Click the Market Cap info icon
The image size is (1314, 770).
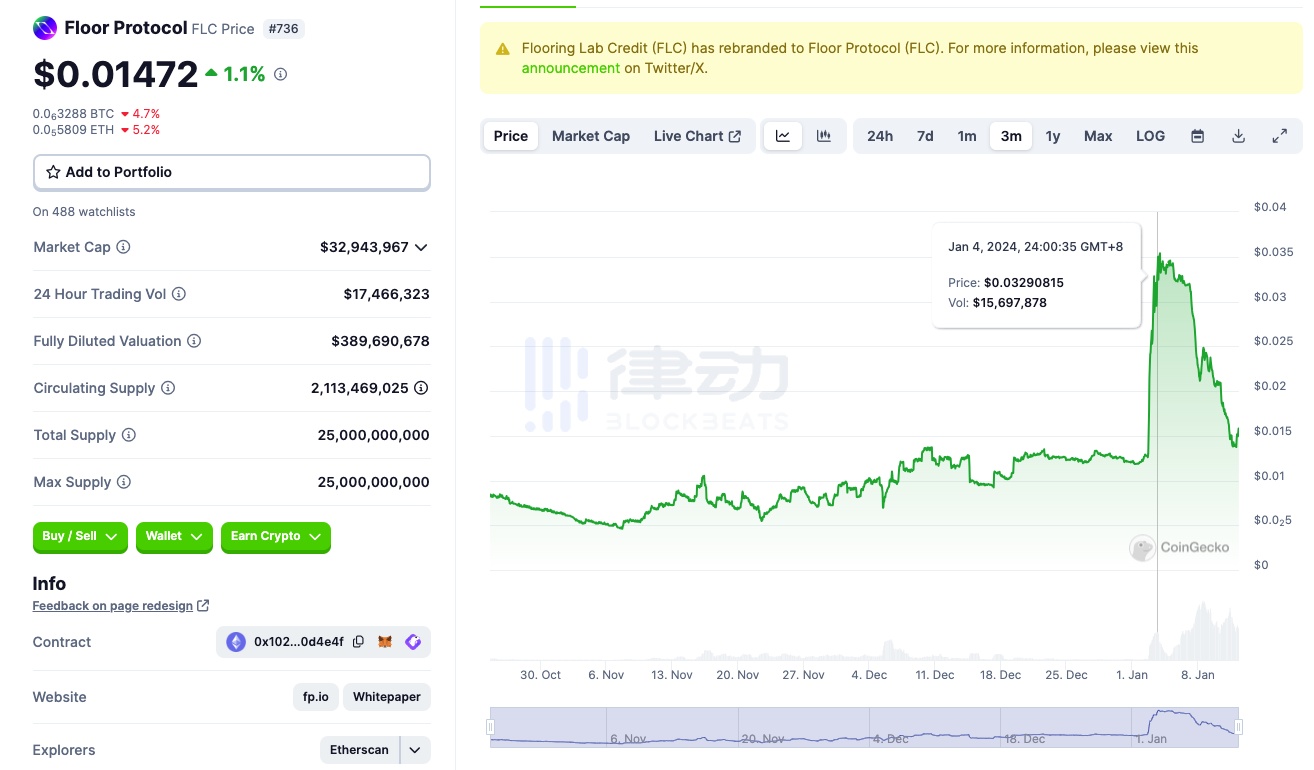click(123, 247)
